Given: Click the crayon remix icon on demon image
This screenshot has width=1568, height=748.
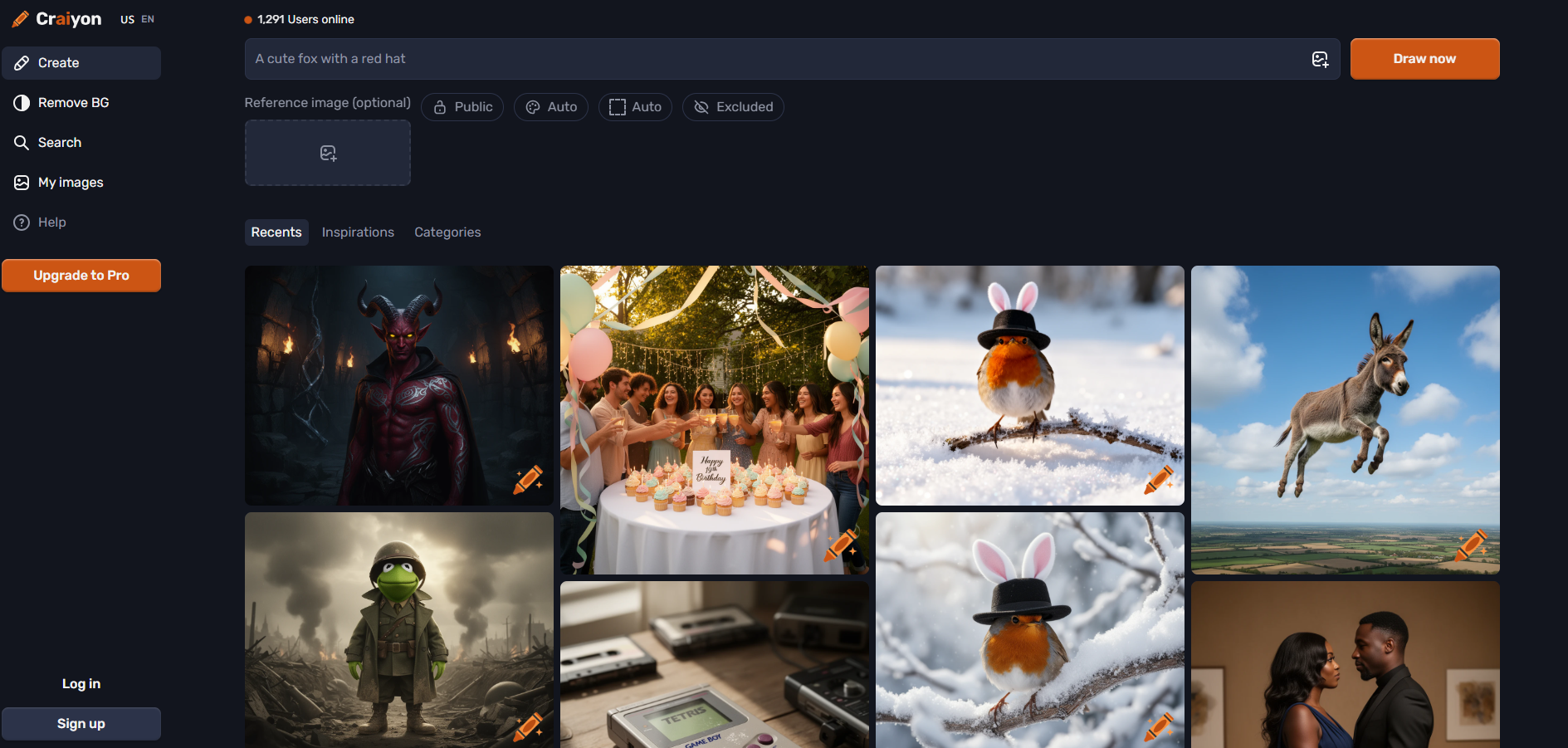Looking at the screenshot, I should 528,480.
